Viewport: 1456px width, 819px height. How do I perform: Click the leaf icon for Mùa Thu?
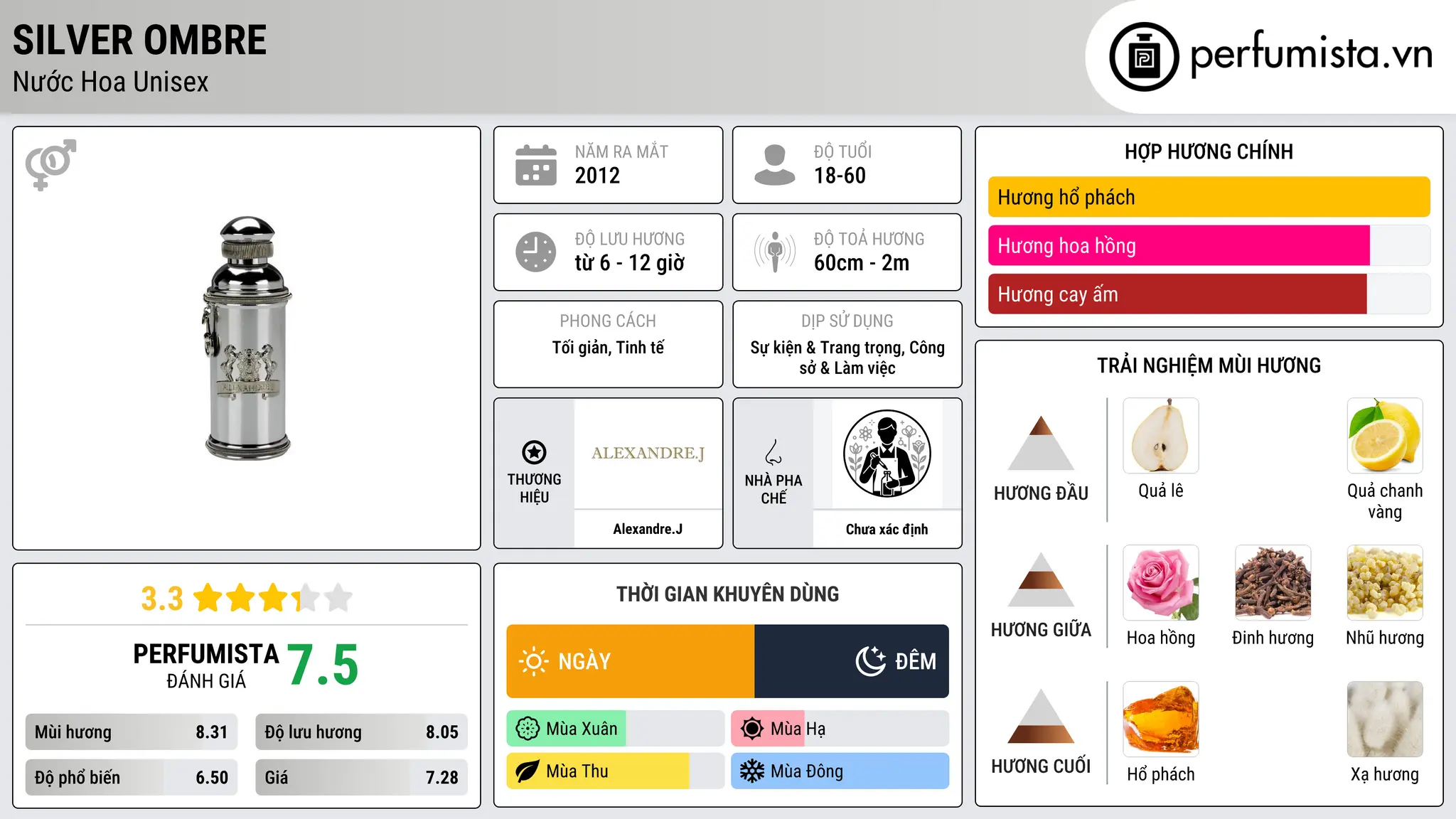(x=528, y=771)
